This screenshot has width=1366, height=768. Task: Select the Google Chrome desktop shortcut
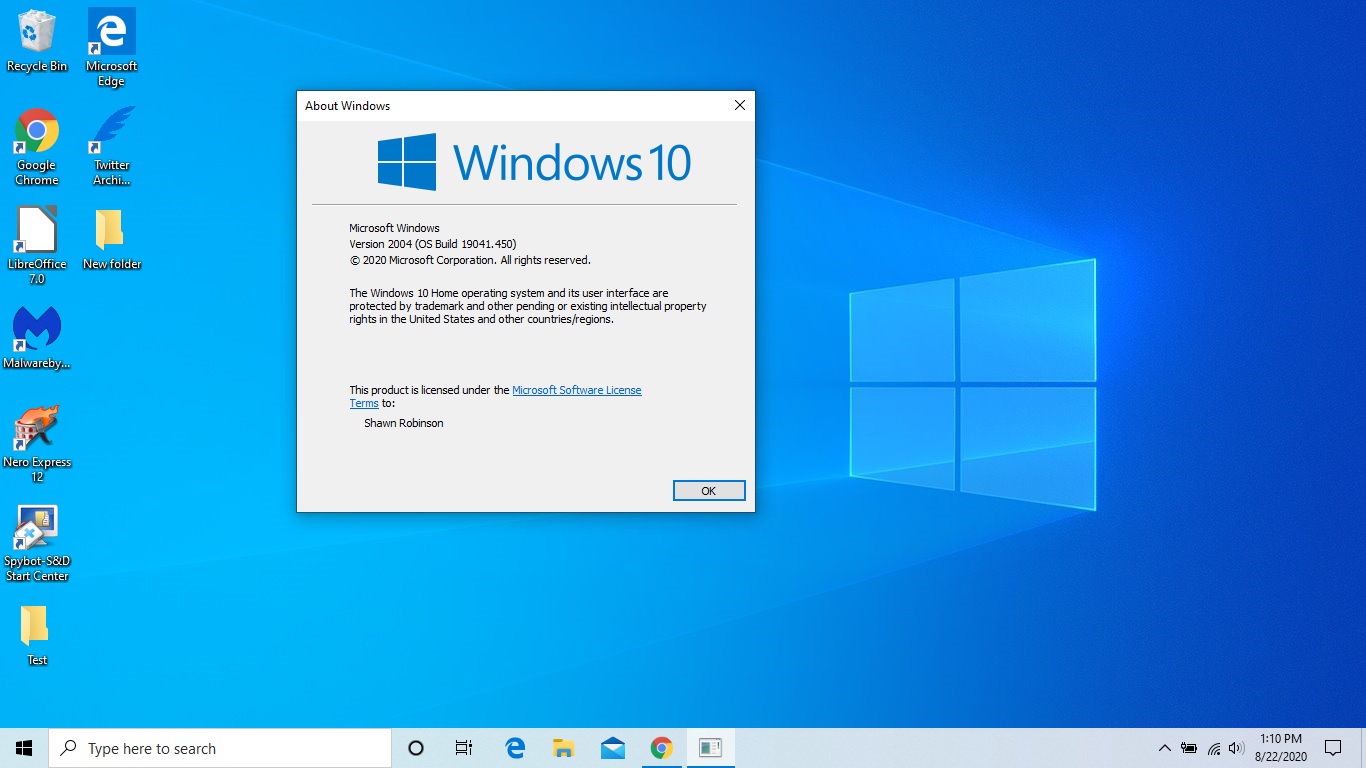(37, 147)
